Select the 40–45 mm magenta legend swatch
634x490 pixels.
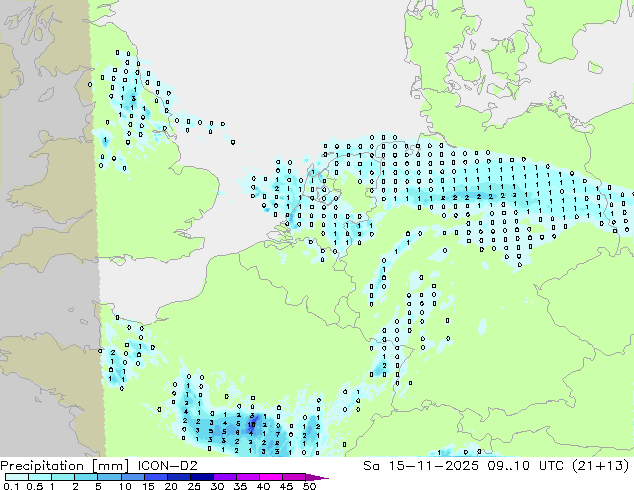[x=271, y=477]
